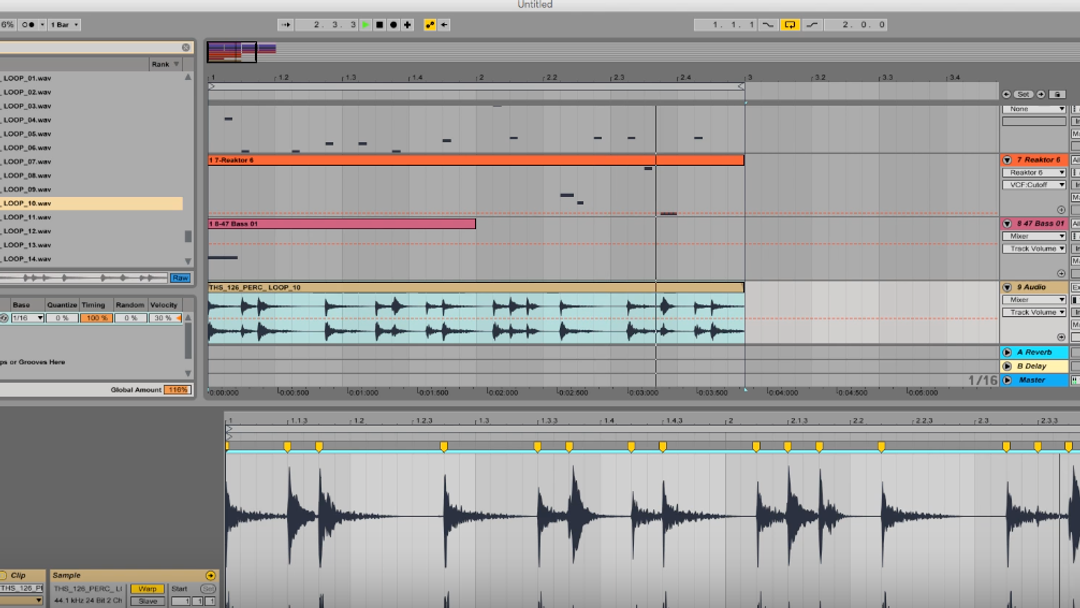Click the Set locator button
1080x608 pixels.
pyautogui.click(x=1023, y=94)
